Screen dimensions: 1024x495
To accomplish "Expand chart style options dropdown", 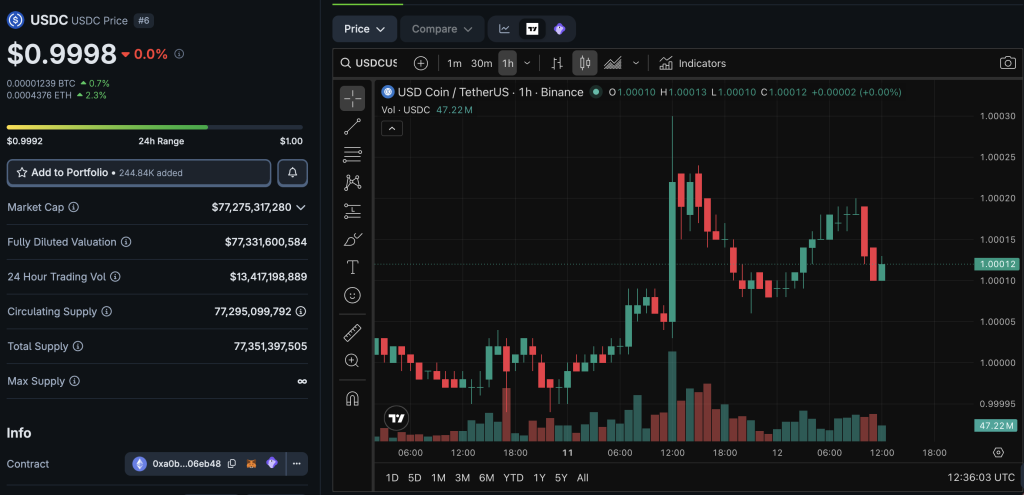I will [x=635, y=63].
